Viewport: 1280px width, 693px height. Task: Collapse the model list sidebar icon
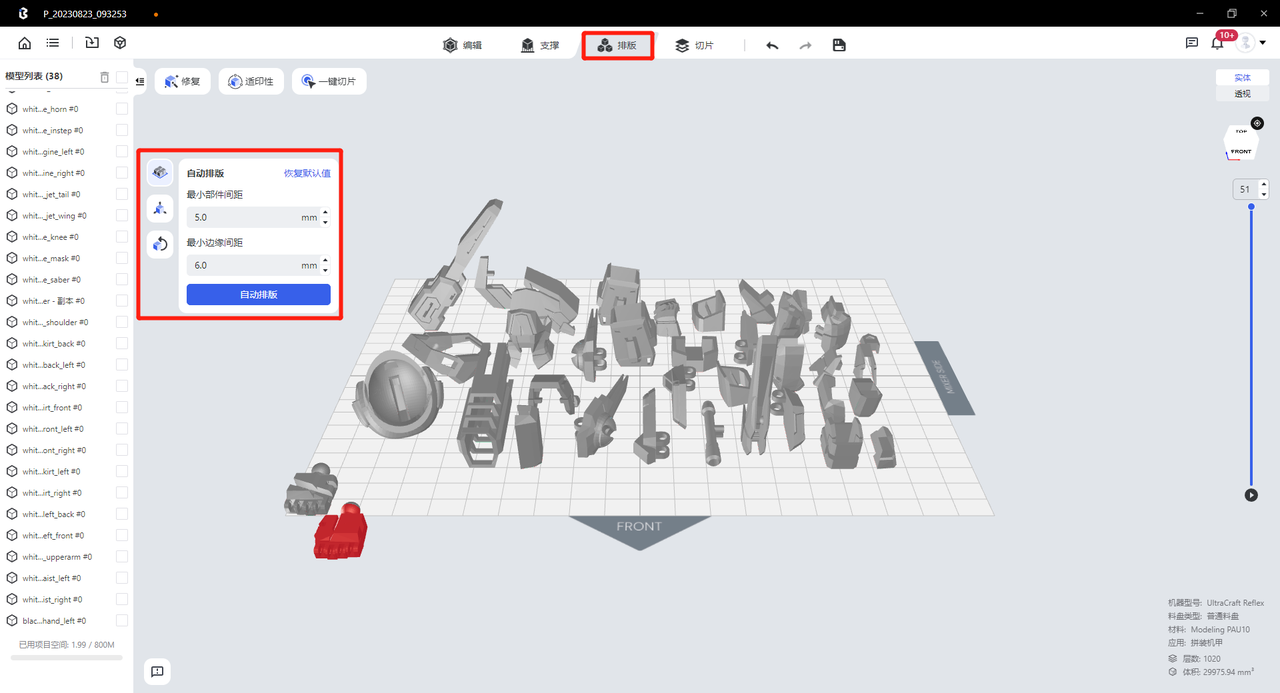coord(140,81)
